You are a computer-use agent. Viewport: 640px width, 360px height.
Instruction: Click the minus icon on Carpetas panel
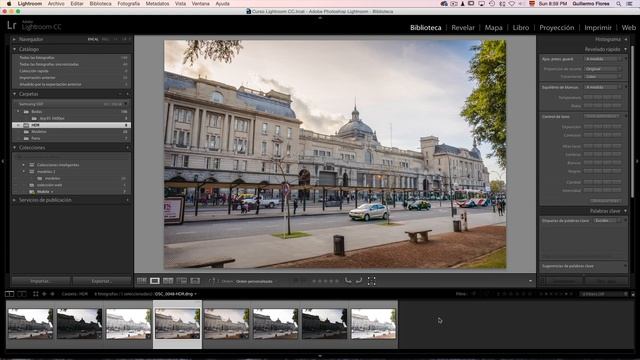pos(120,94)
